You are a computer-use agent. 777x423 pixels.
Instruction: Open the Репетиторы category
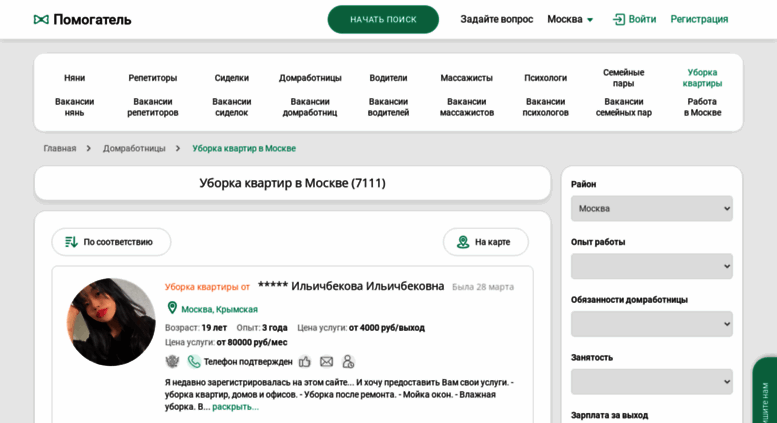(x=153, y=78)
